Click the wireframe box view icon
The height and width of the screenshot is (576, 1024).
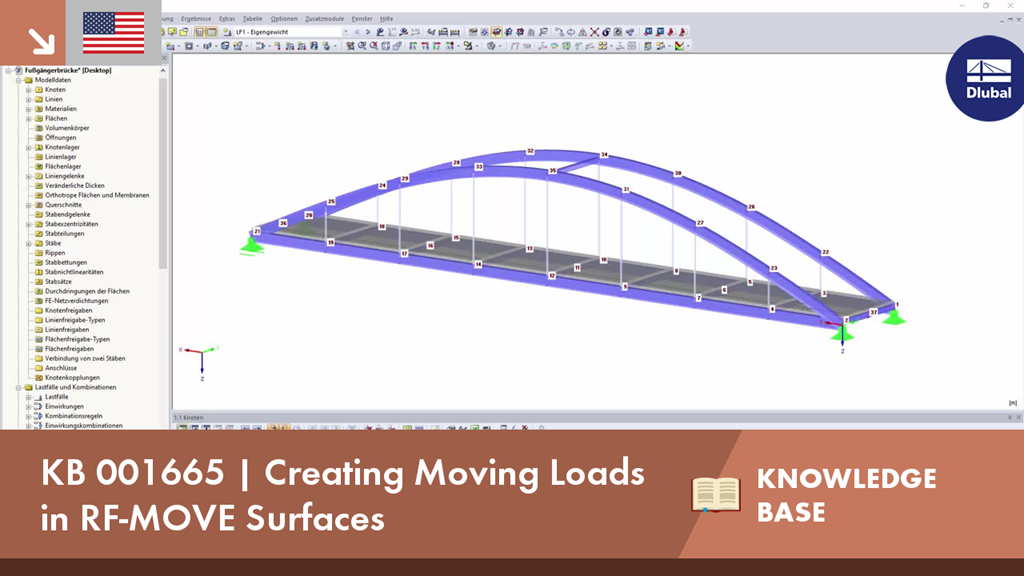point(385,46)
